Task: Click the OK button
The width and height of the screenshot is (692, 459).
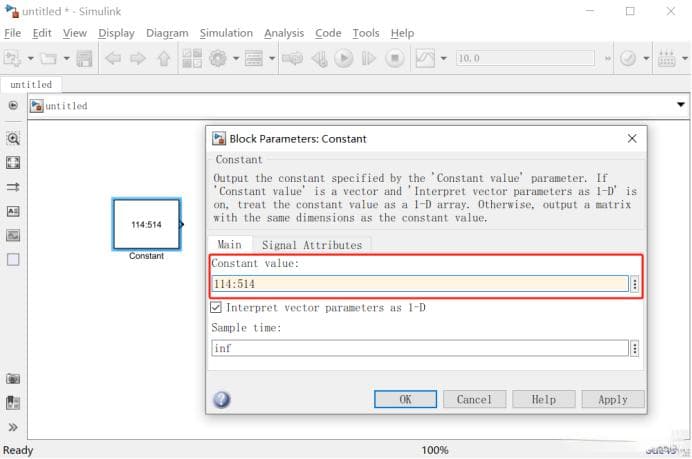Action: [x=405, y=399]
